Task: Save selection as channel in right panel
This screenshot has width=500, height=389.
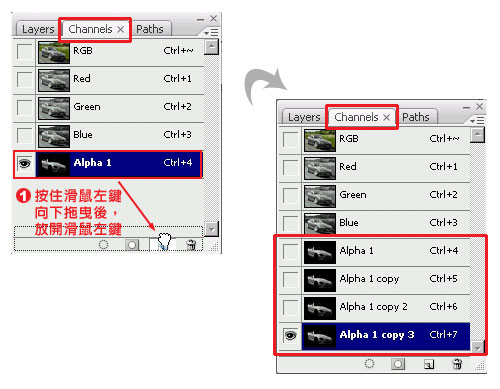Action: [398, 364]
